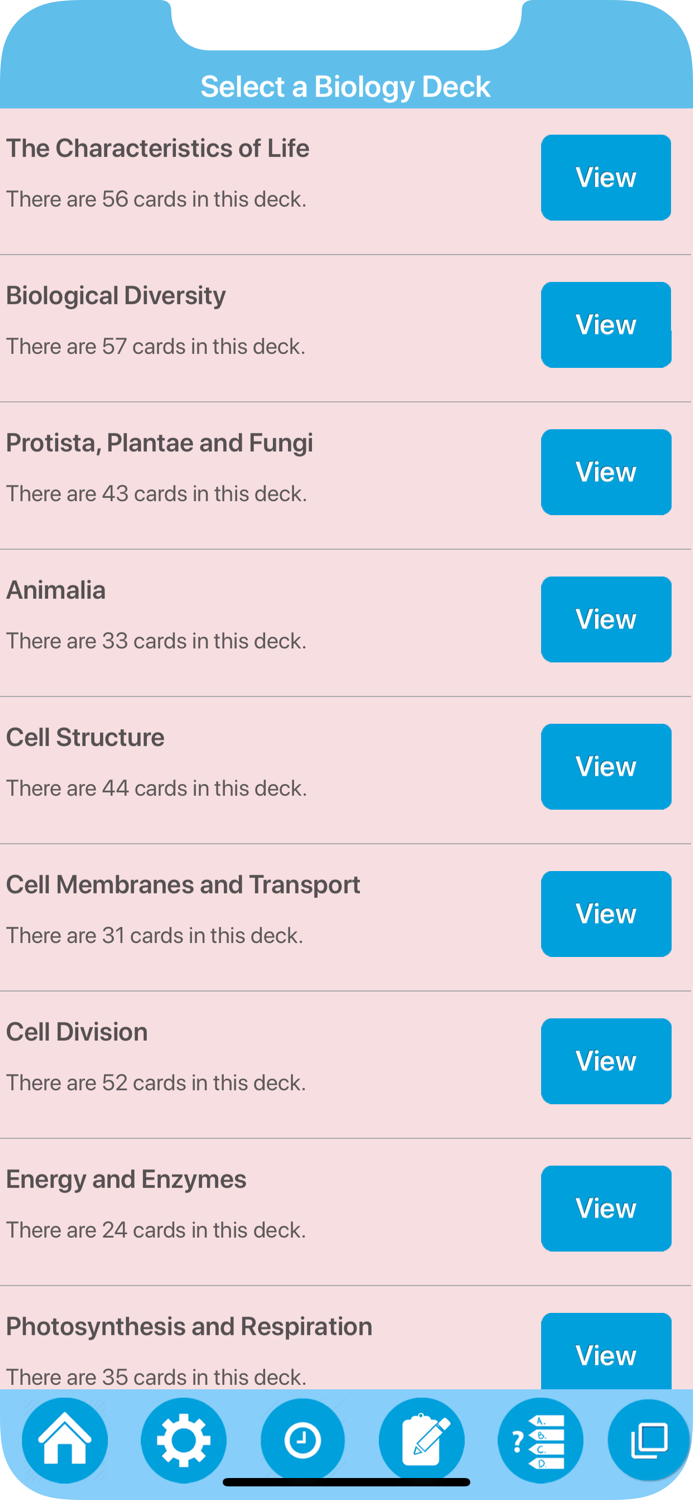Tap the Select a Biology Deck header
The image size is (693, 1500).
(346, 87)
